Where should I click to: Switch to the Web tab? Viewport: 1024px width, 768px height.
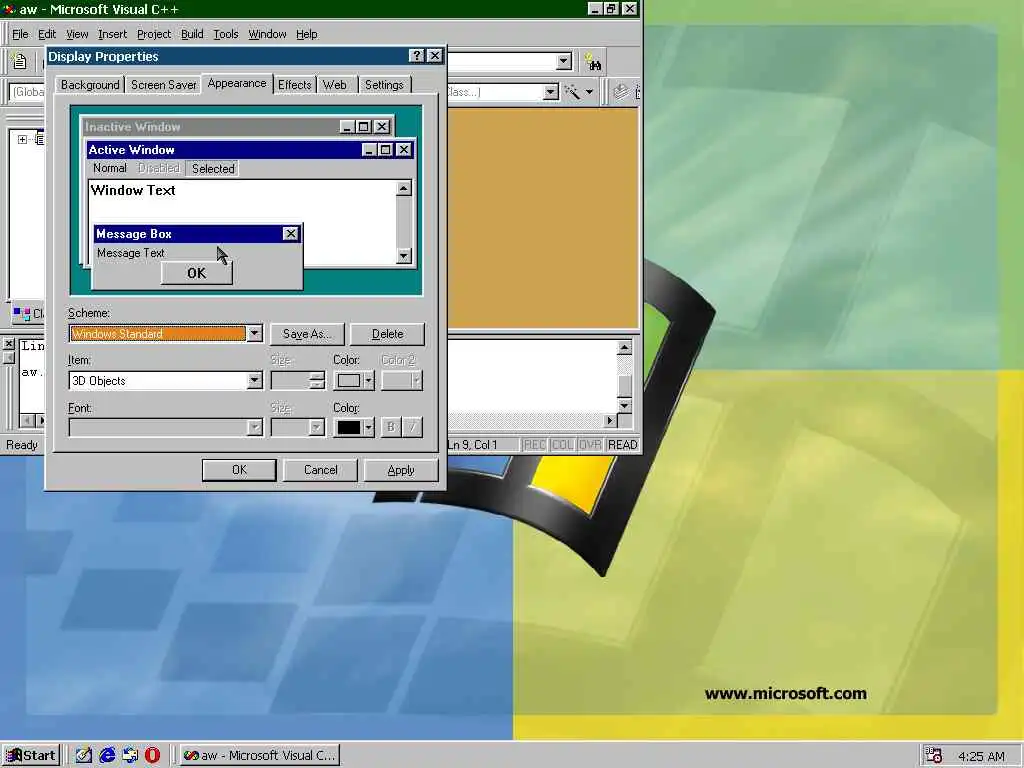(334, 85)
